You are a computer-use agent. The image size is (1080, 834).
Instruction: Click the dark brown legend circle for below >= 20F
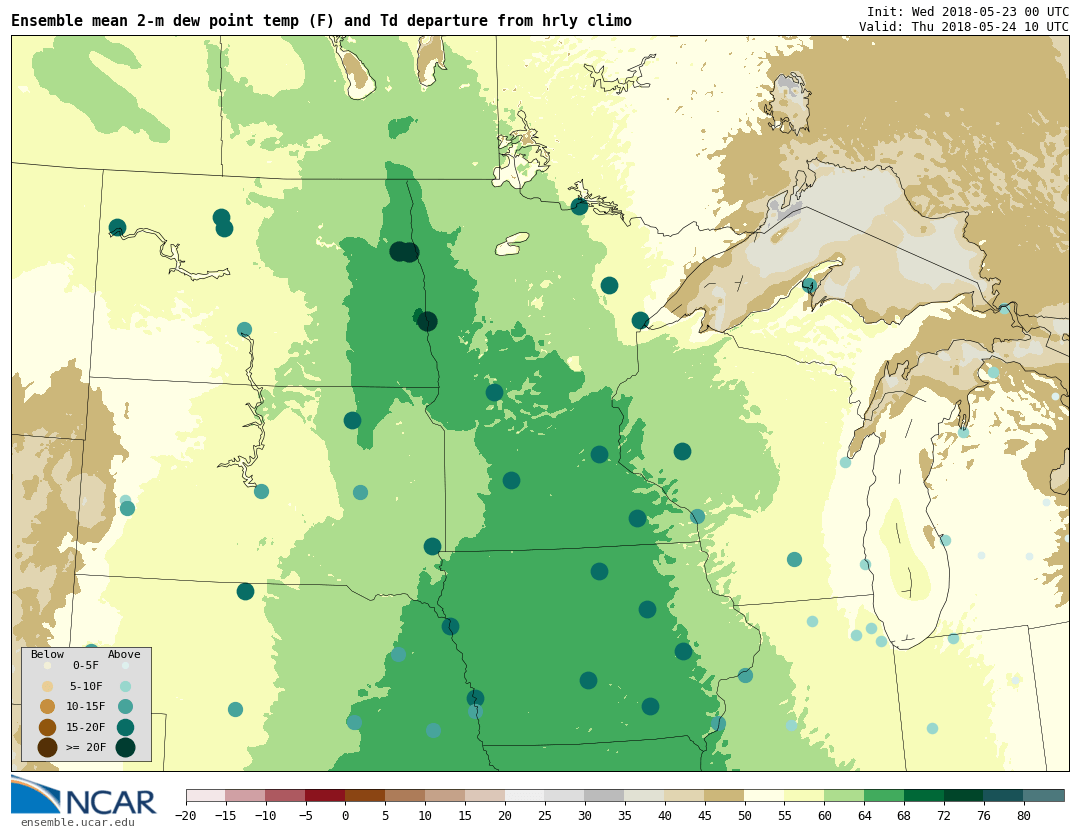[x=48, y=747]
